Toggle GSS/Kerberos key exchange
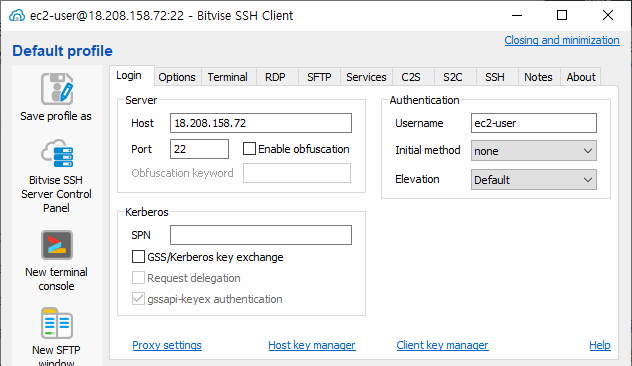This screenshot has height=366, width=632. (138, 257)
